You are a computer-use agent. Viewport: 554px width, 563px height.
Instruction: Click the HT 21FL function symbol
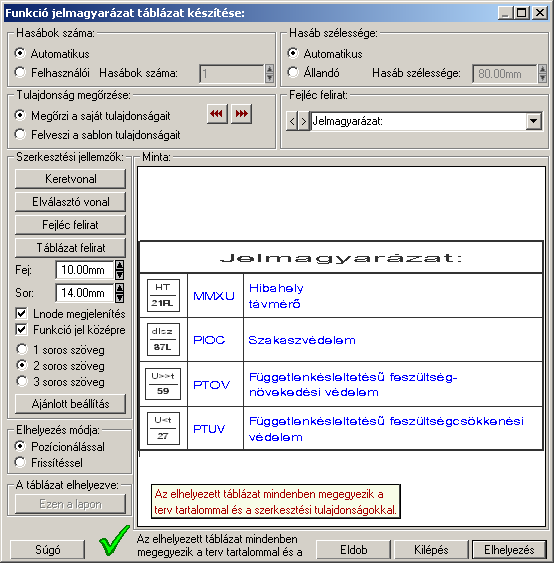pos(163,296)
